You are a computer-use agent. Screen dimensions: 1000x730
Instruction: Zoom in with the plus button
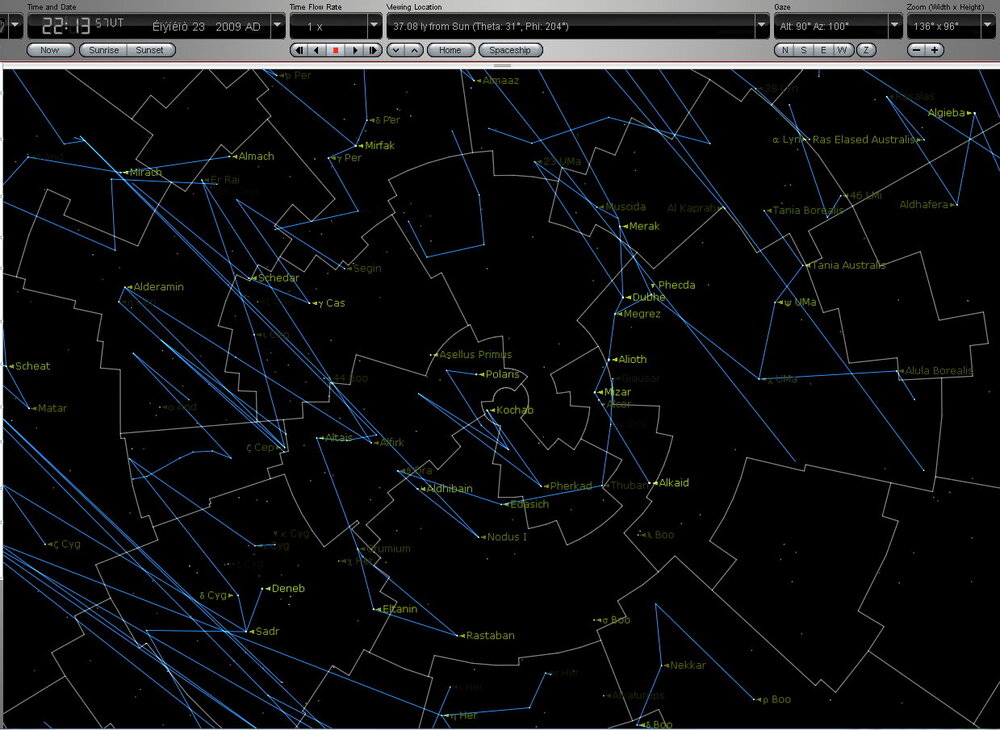pyautogui.click(x=934, y=50)
